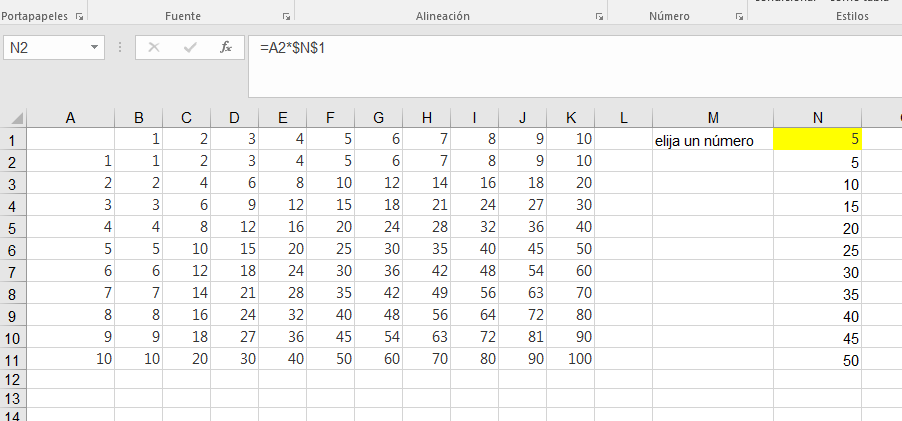Screen dimensions: 902x421
Task: Open the Fuente group dialog launcher
Action: click(x=286, y=17)
